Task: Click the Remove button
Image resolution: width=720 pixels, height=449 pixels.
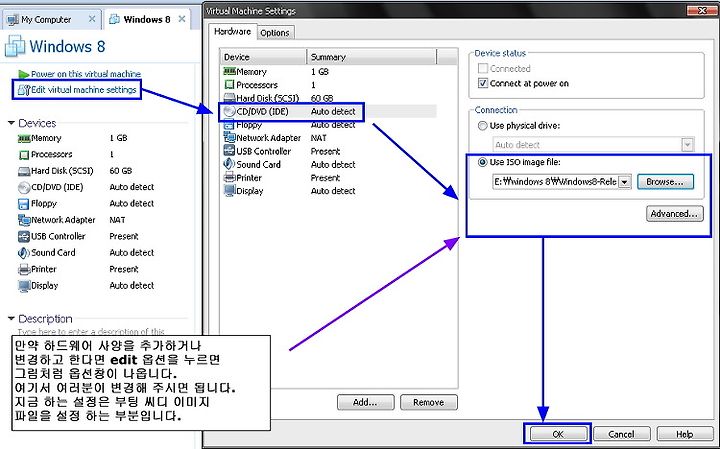Action: click(428, 402)
